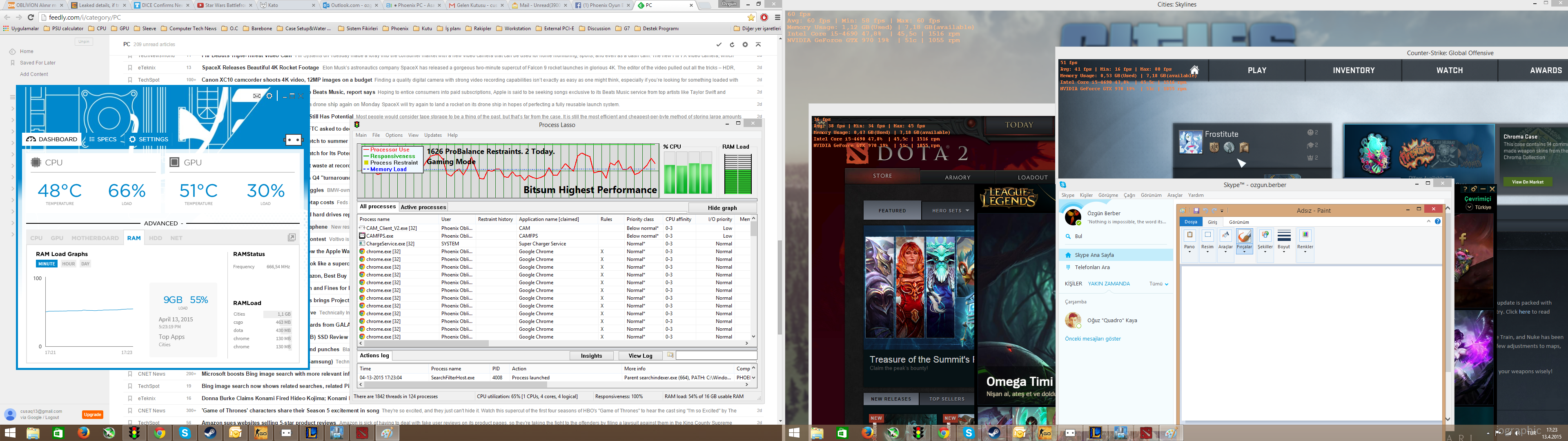
Task: Open Türkiye region chevron in League client
Action: [1470, 207]
